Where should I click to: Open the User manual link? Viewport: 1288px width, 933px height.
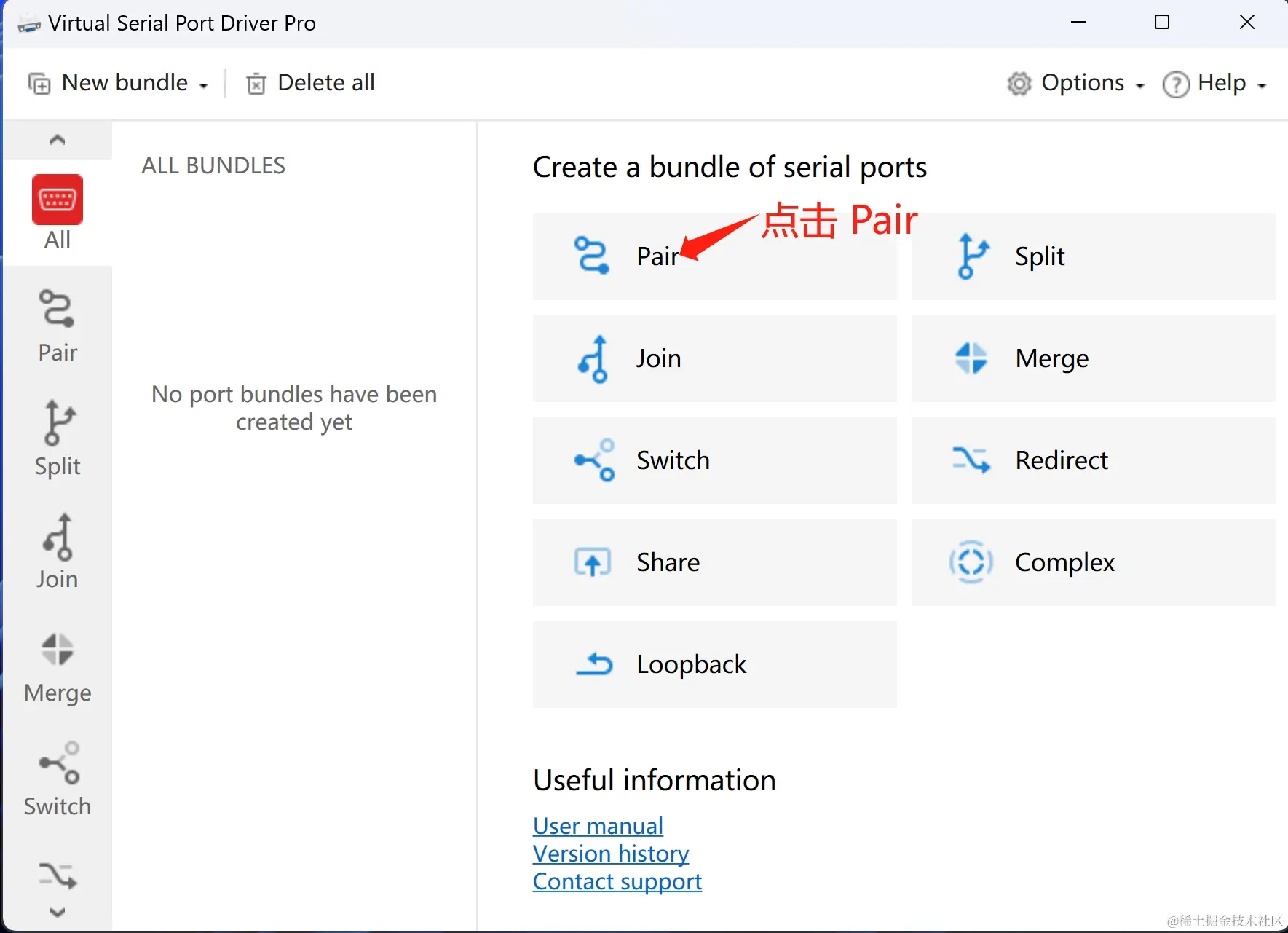(598, 825)
